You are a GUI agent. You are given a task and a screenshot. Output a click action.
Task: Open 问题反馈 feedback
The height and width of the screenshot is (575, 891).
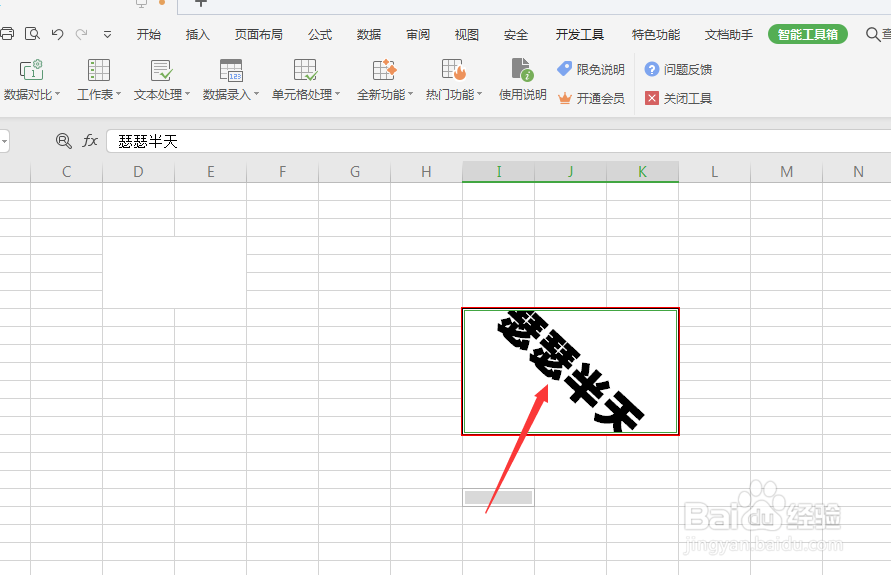[678, 69]
